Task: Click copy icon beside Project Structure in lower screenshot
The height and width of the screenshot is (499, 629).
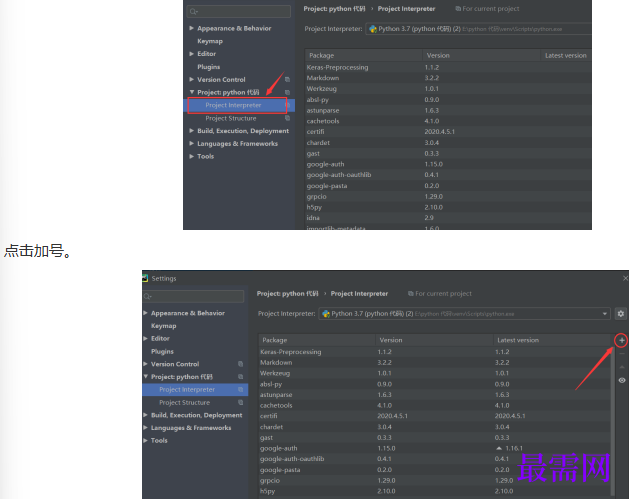Action: tap(241, 402)
